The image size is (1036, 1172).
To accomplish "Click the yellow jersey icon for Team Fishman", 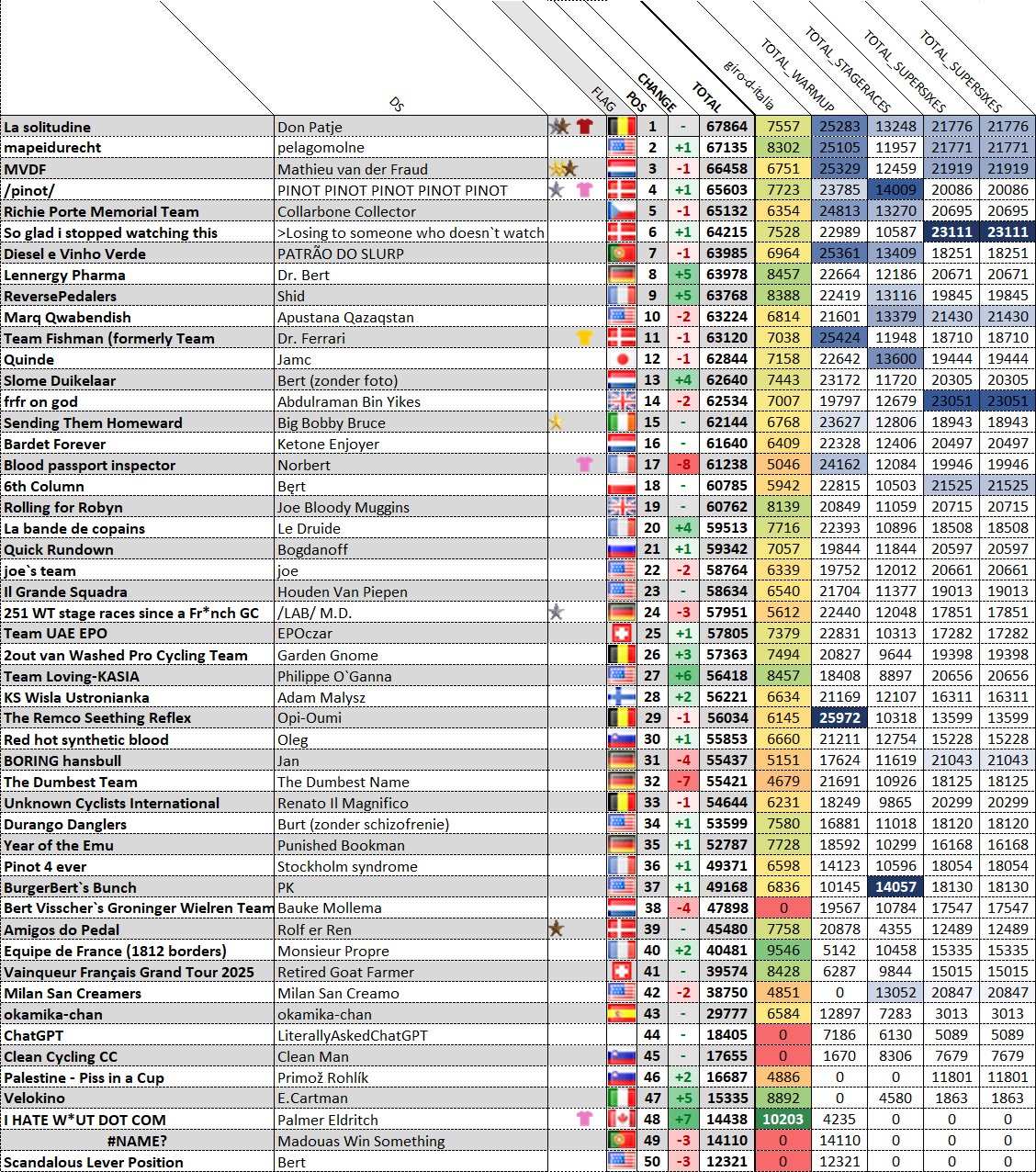I will [584, 338].
